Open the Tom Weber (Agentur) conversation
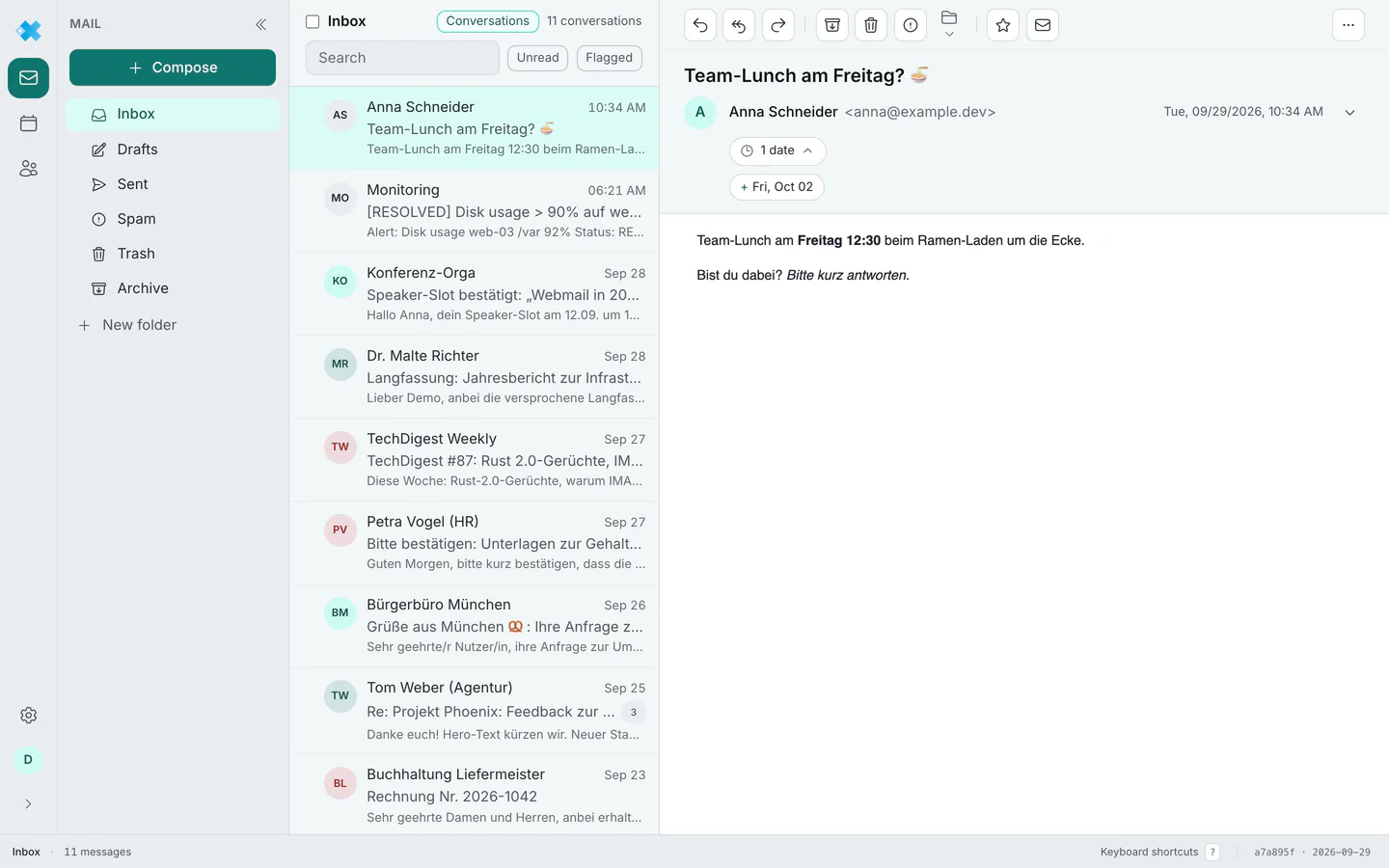1389x868 pixels. (475, 711)
